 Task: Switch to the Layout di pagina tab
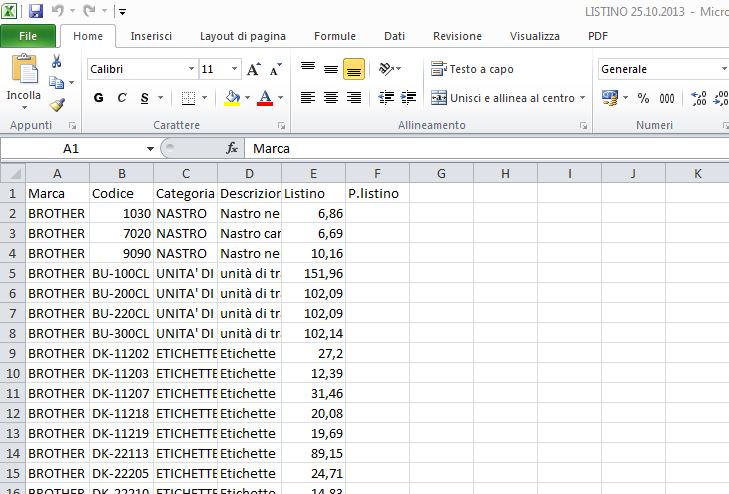243,36
